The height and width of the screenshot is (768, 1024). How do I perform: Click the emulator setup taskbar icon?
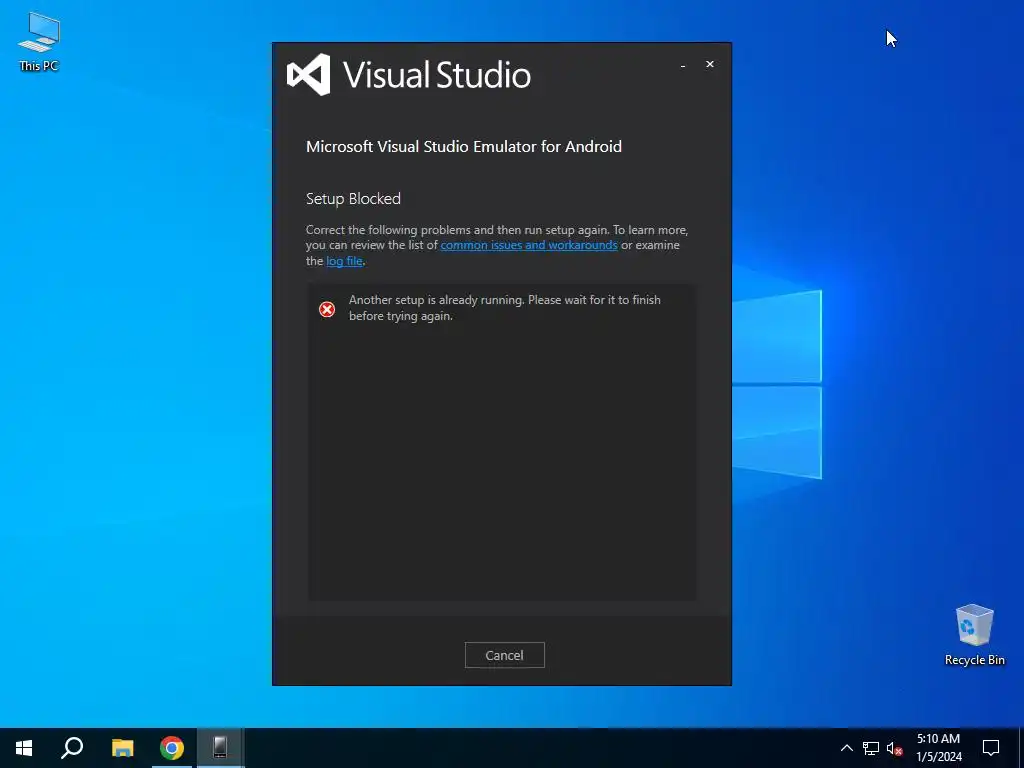[220, 748]
